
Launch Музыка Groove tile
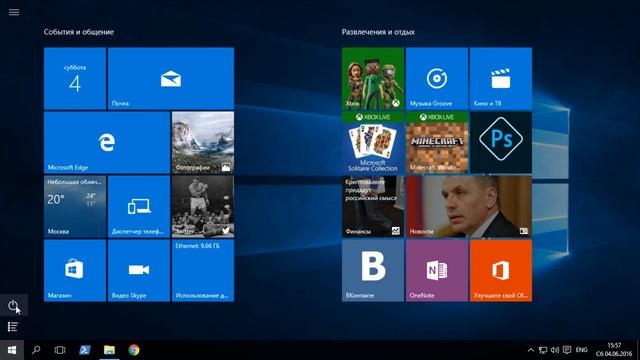coord(437,78)
